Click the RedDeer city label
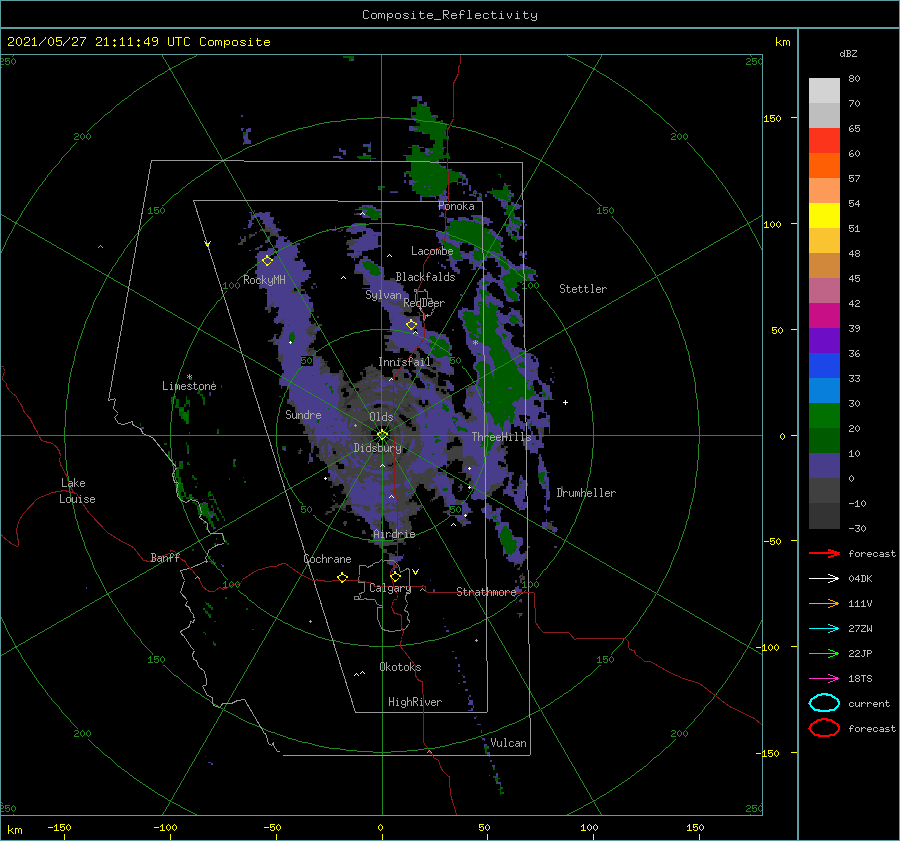The image size is (900, 841). tap(424, 303)
